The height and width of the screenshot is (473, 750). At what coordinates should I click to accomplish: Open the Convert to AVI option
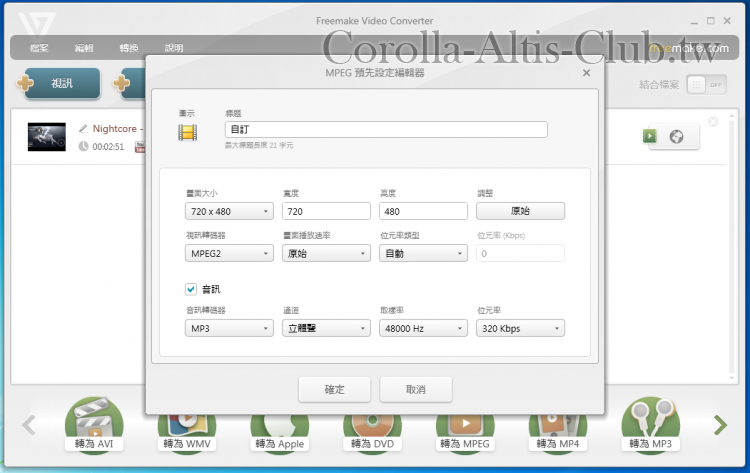[x=94, y=425]
